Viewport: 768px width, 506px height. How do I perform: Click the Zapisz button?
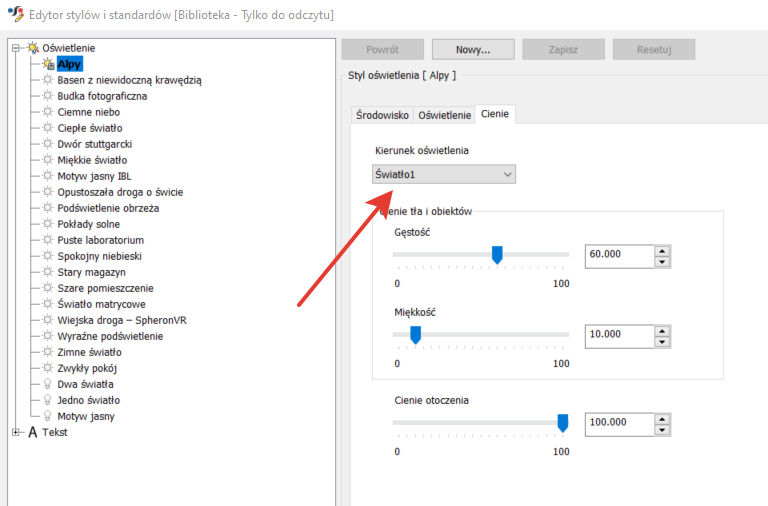coord(563,49)
